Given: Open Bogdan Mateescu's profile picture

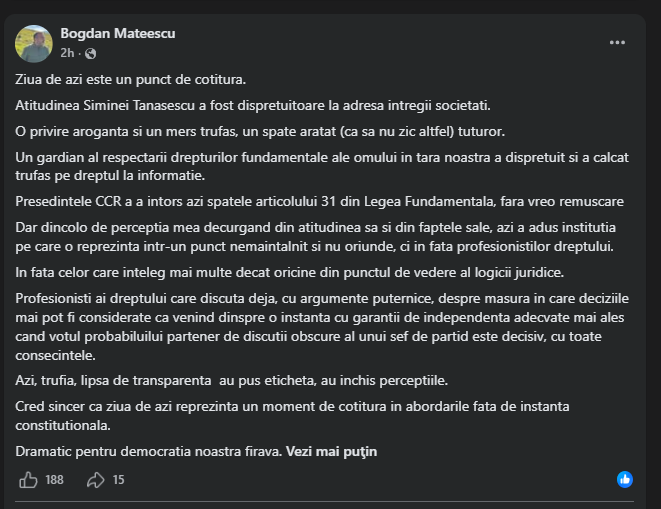Looking at the screenshot, I should click(x=34, y=43).
